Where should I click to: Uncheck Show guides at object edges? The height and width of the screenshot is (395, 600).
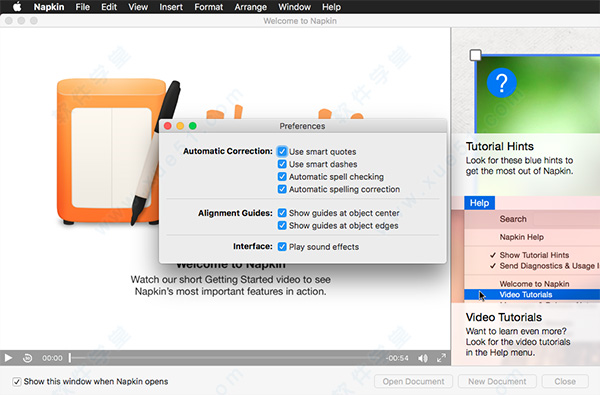(x=282, y=225)
